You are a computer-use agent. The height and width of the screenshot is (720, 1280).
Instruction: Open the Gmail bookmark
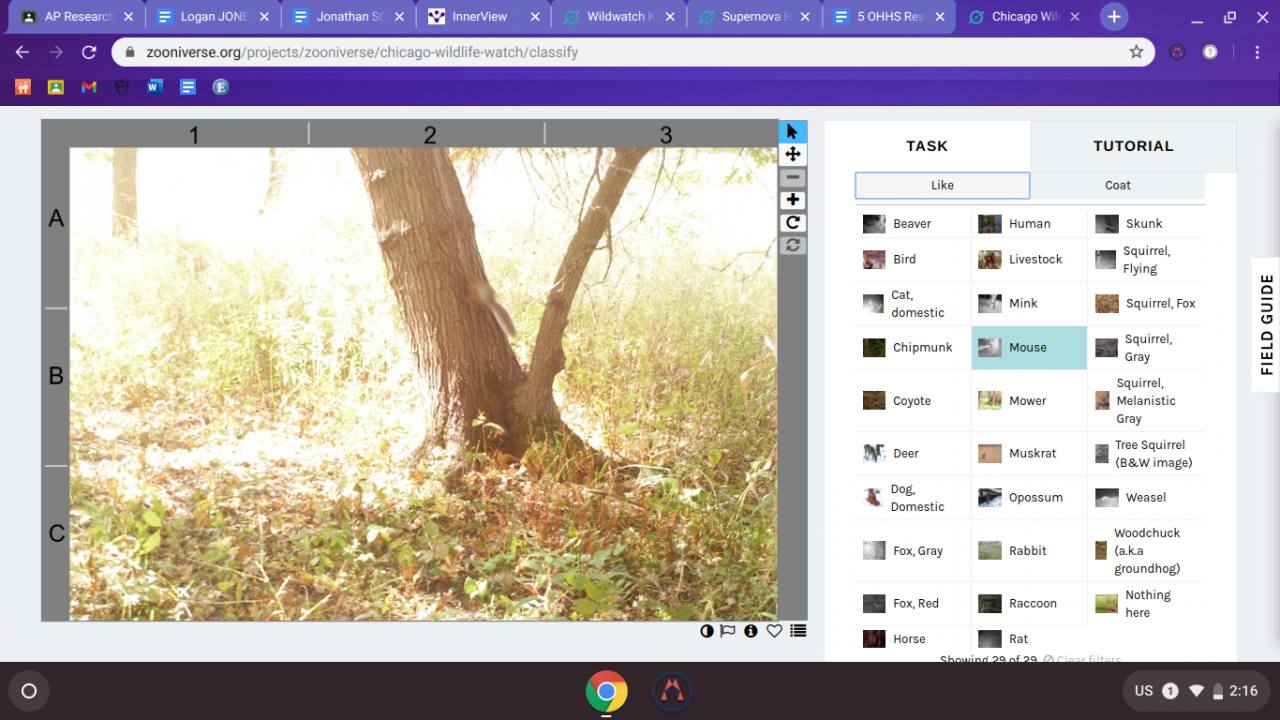(x=89, y=87)
